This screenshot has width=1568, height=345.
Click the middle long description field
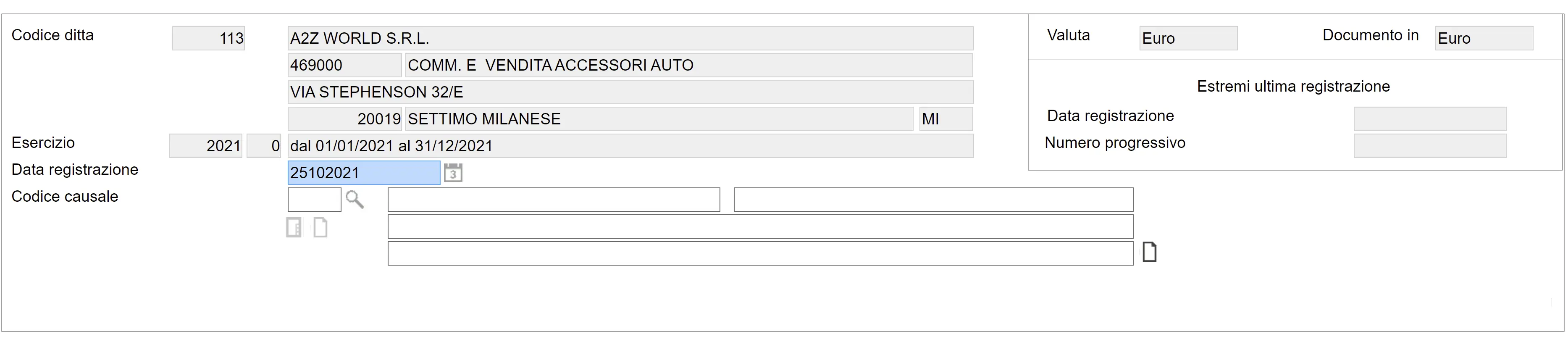760,226
